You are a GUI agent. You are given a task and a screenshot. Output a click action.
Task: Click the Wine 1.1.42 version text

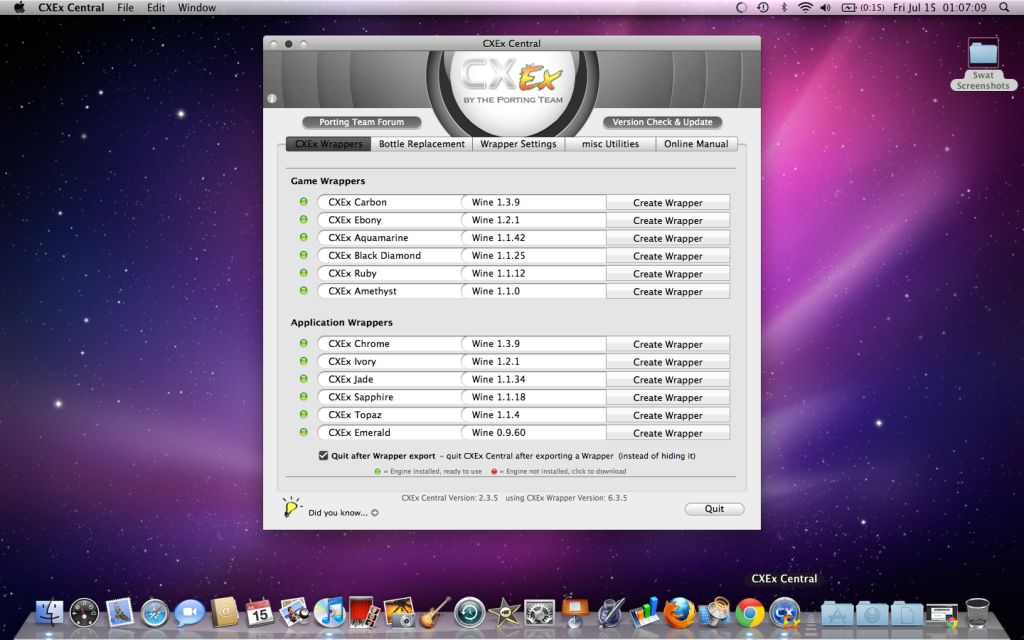[498, 238]
